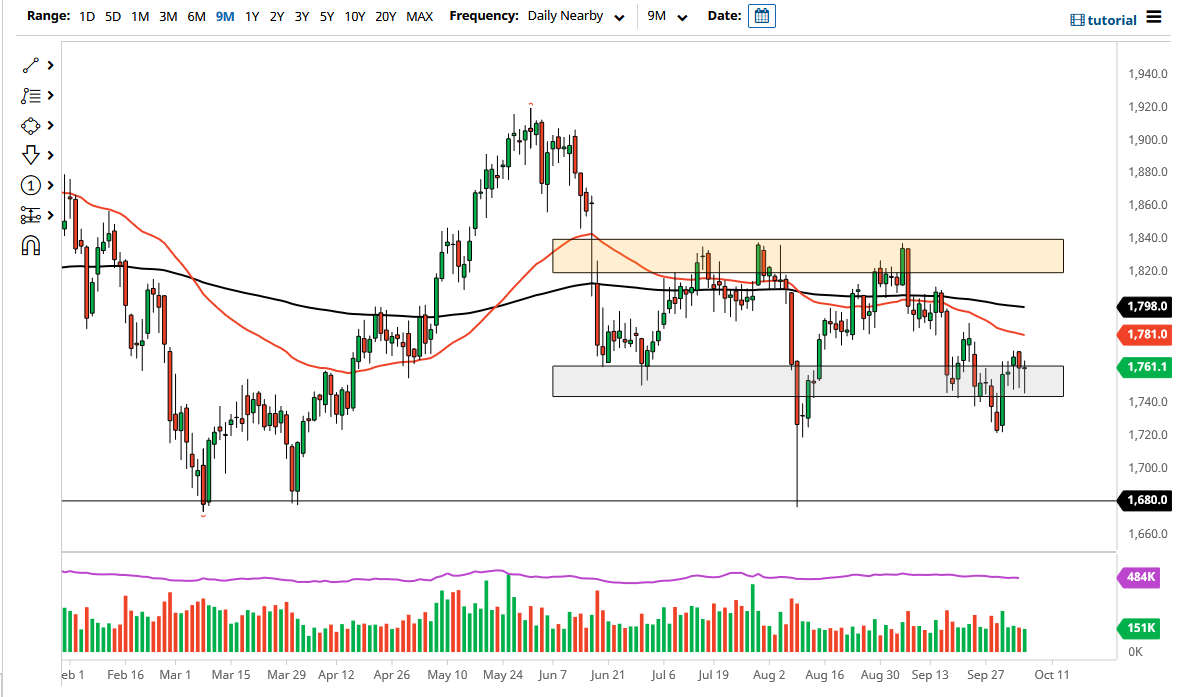Set range to 10Y
Screen dimensions: 1185x697
pos(354,16)
